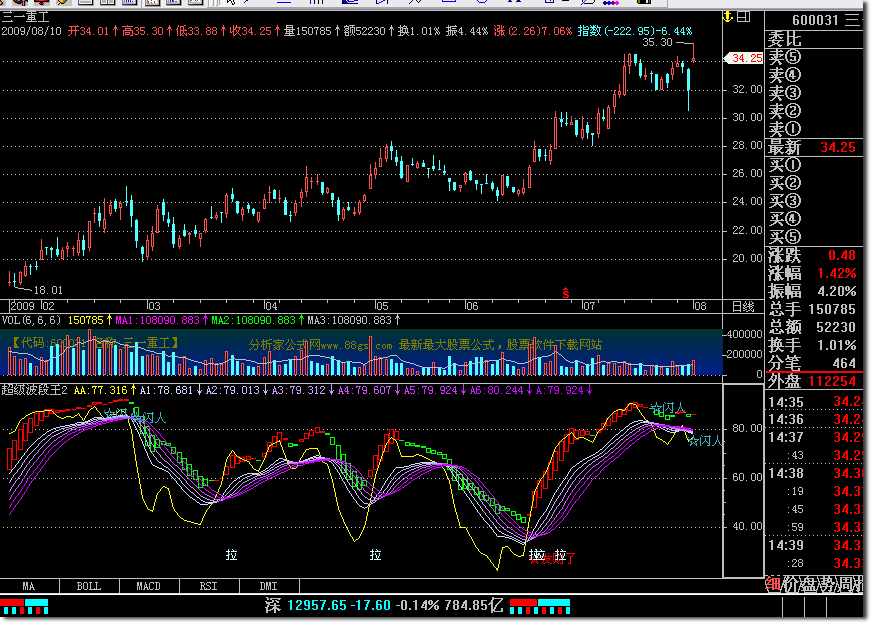Click the 14:38 tick trade row

point(814,473)
